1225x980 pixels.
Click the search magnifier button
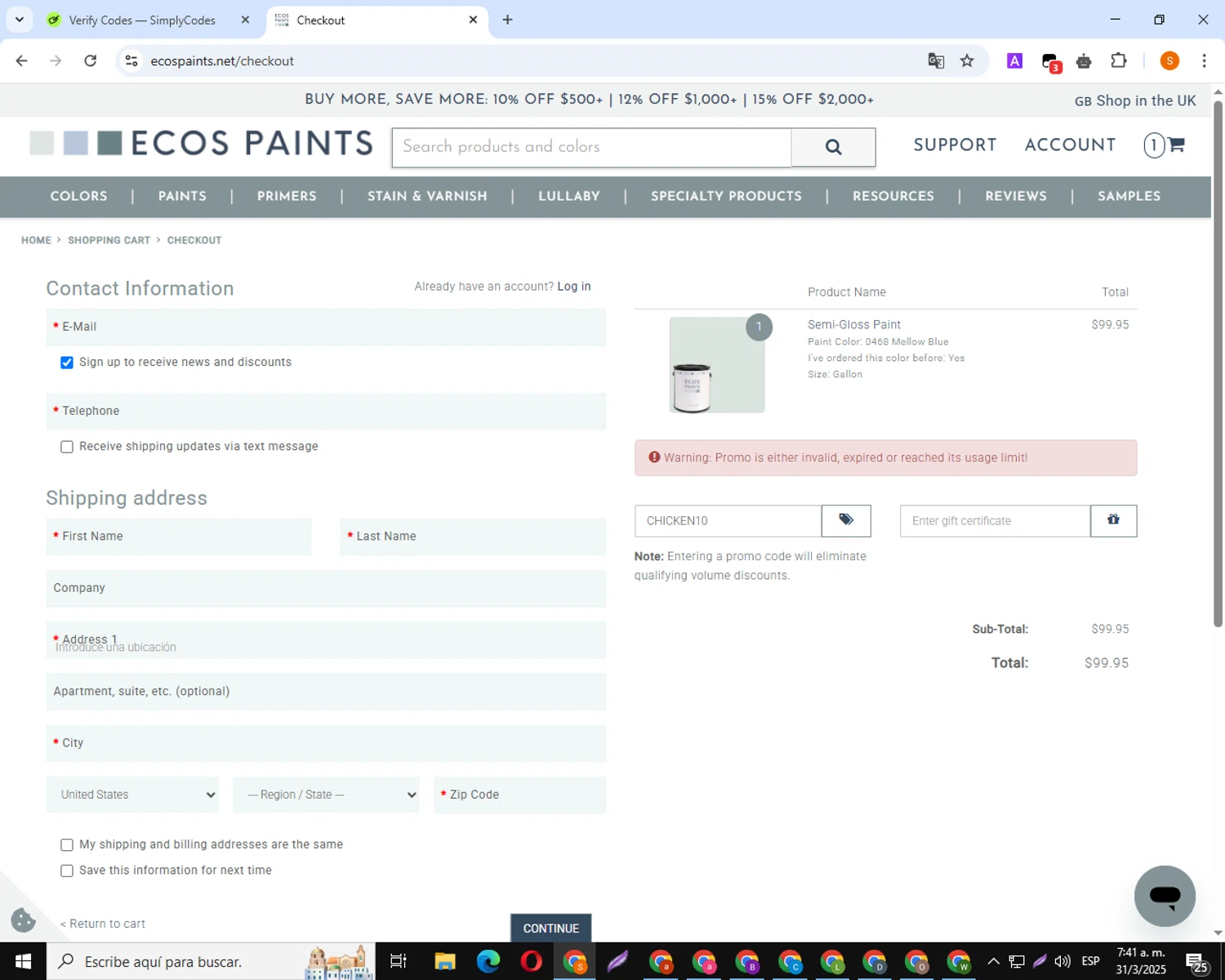[833, 147]
